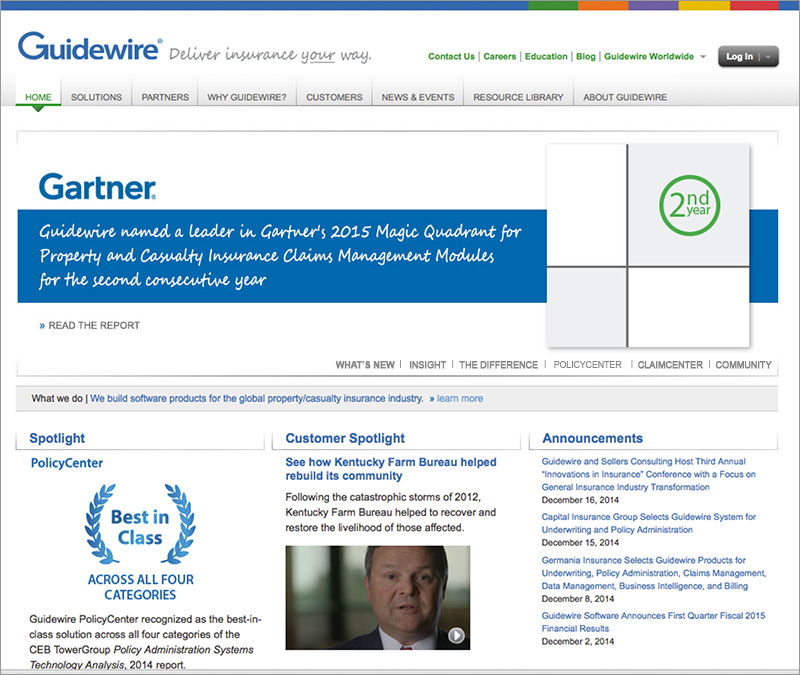
Task: Go to the Careers page
Action: [x=499, y=57]
